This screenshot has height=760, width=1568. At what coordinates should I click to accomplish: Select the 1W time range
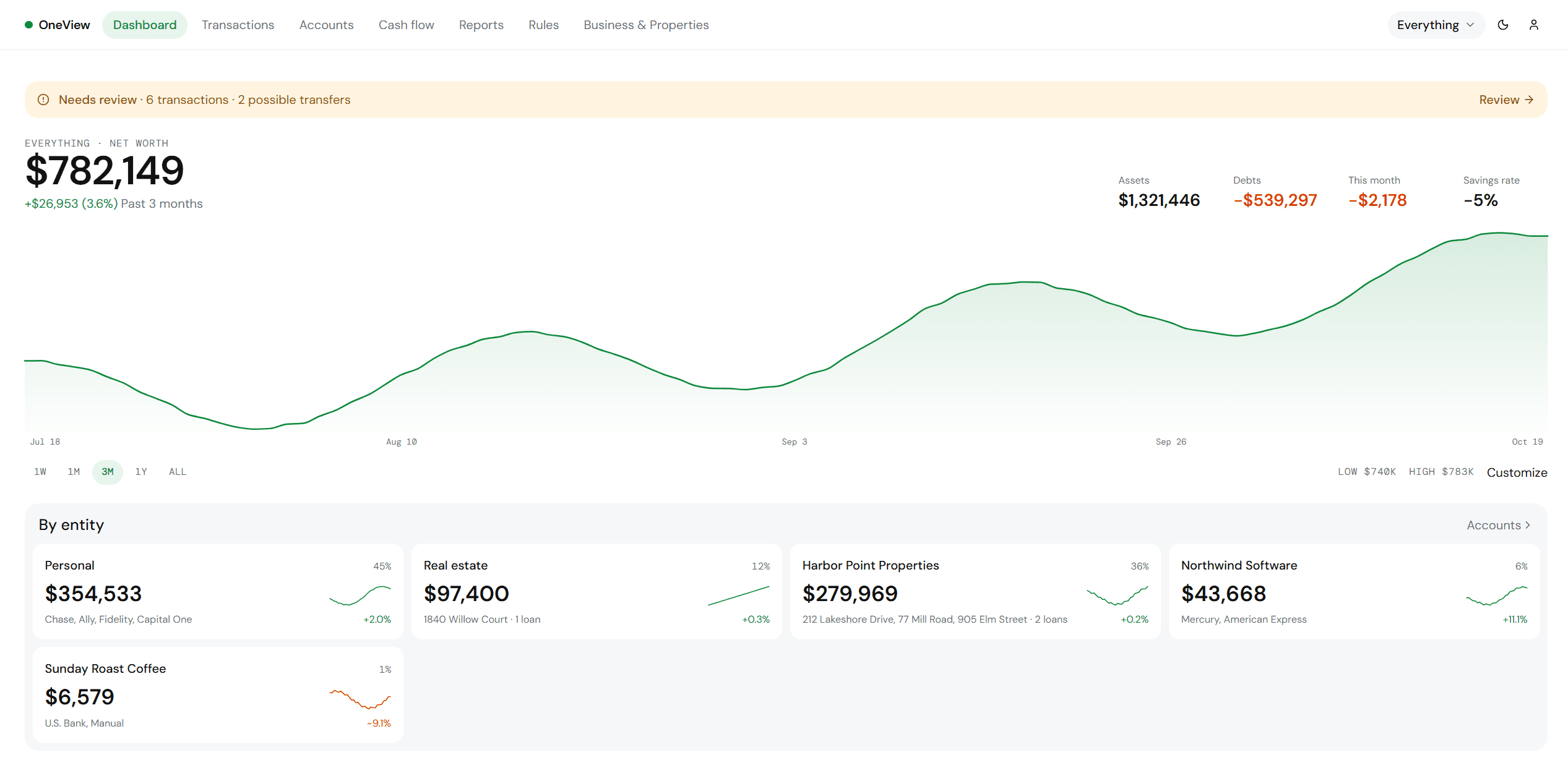click(40, 472)
